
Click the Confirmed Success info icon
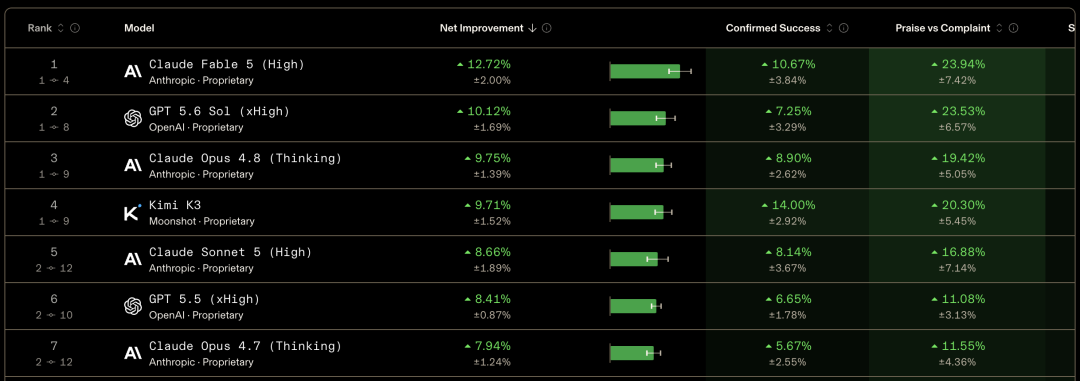pos(843,28)
